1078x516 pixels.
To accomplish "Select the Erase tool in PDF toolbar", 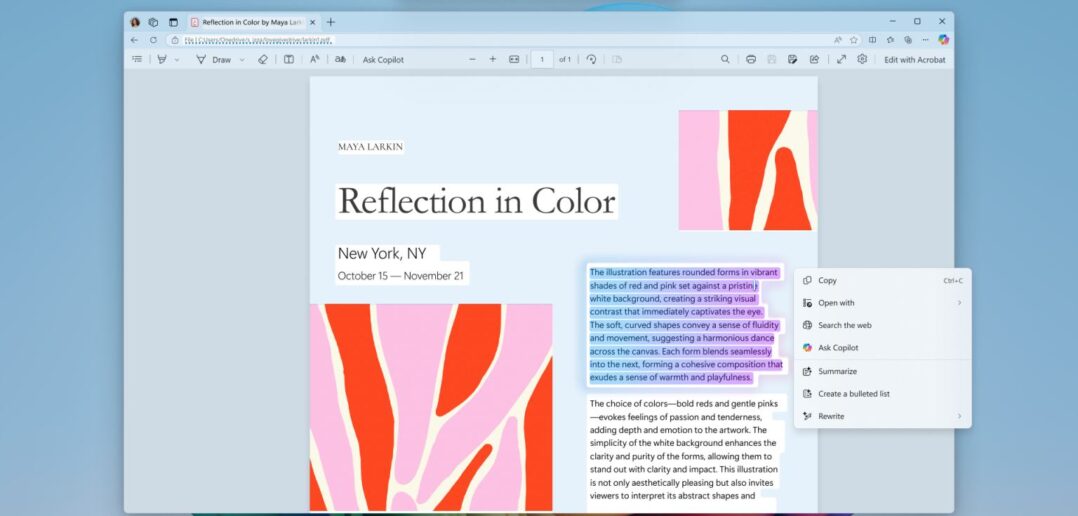I will 263,60.
